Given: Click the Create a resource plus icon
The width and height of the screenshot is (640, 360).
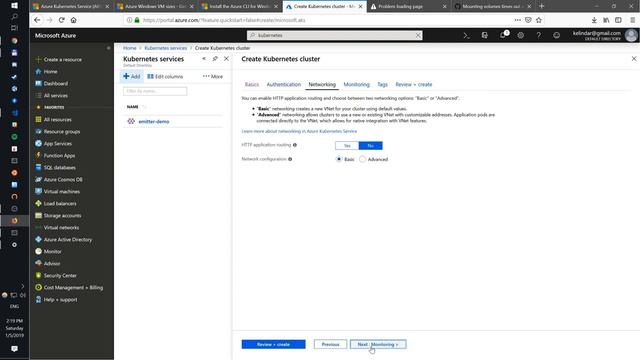Looking at the screenshot, I should [x=38, y=60].
